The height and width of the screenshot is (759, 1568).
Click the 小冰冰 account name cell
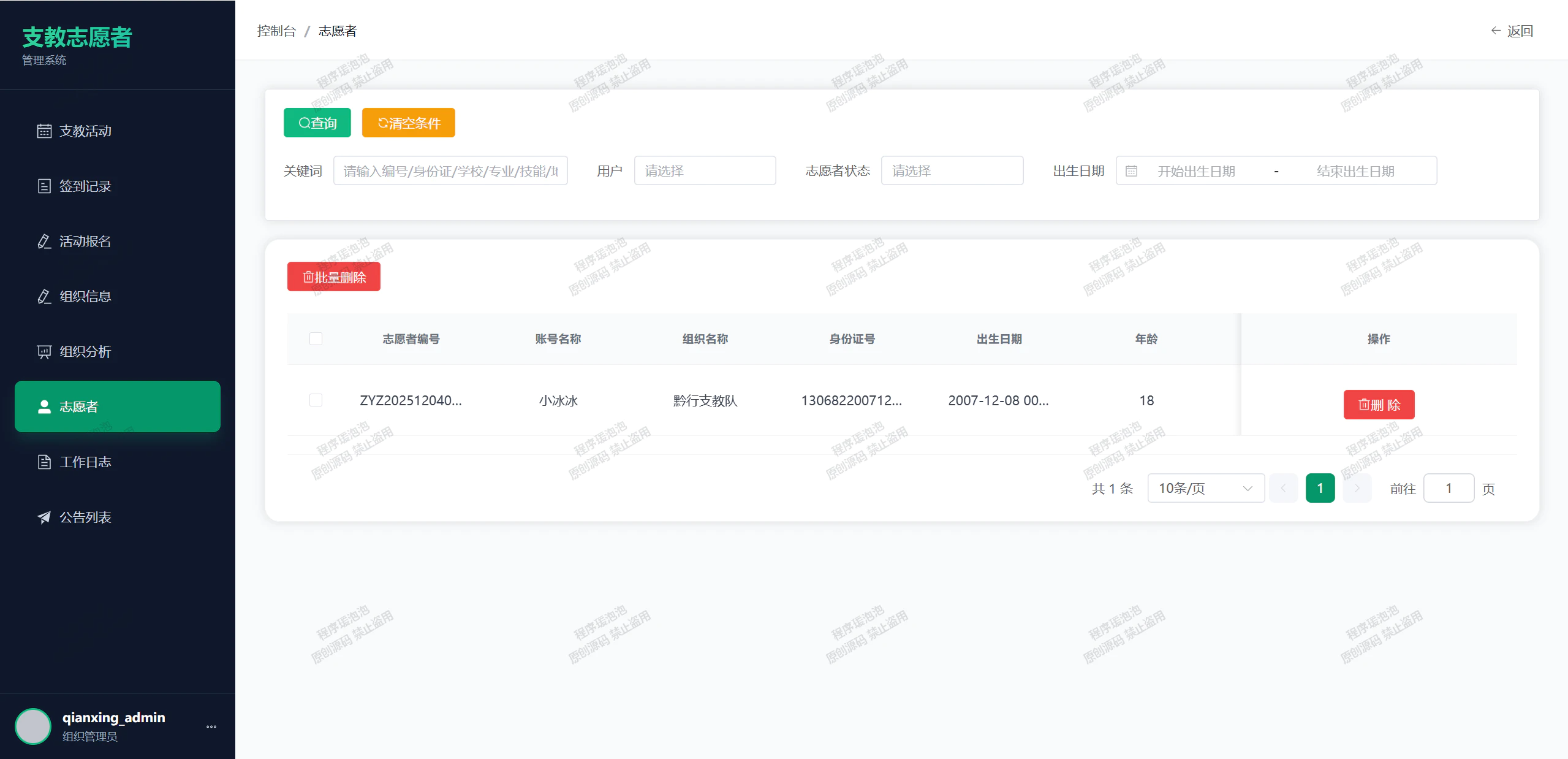[x=558, y=400]
